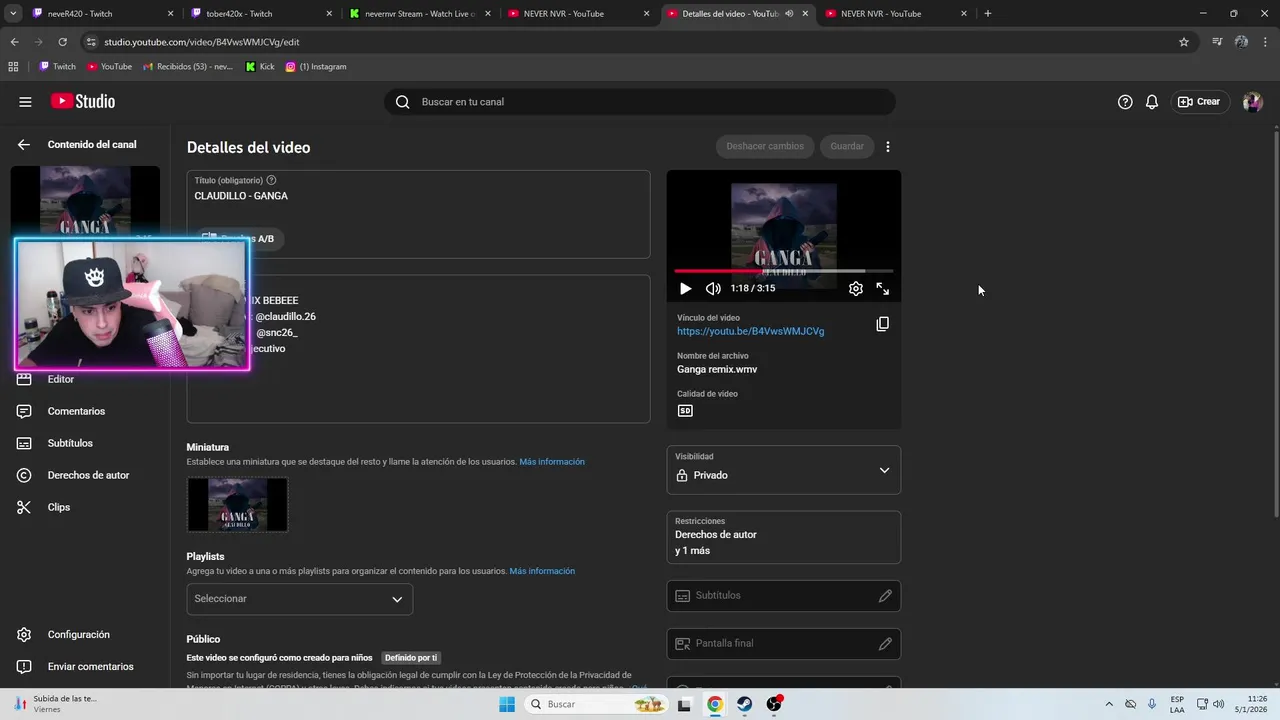The width and height of the screenshot is (1280, 720).
Task: Click the Restricciones Derechos de autor box
Action: click(x=784, y=538)
